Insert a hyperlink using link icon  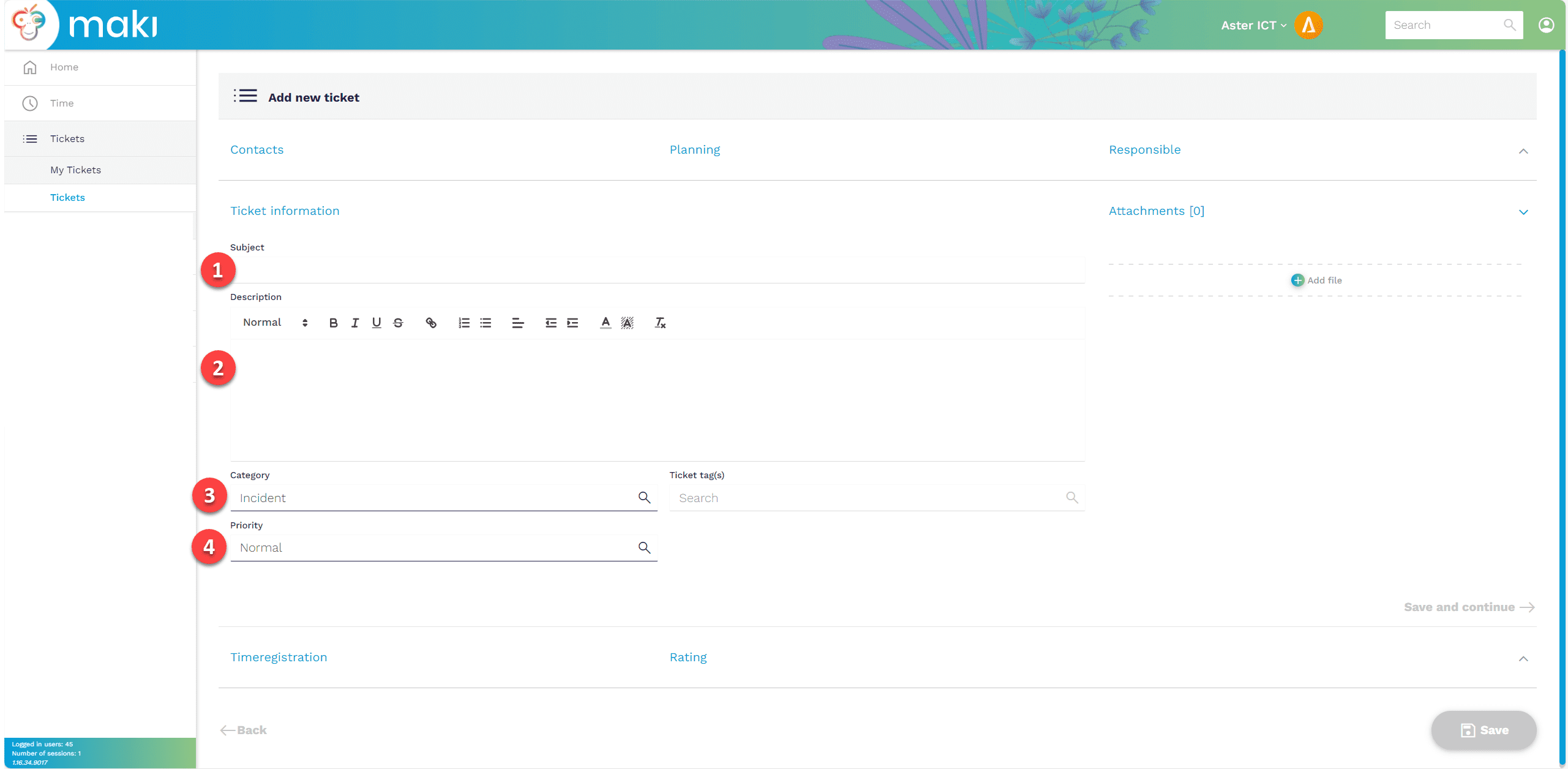(x=431, y=323)
